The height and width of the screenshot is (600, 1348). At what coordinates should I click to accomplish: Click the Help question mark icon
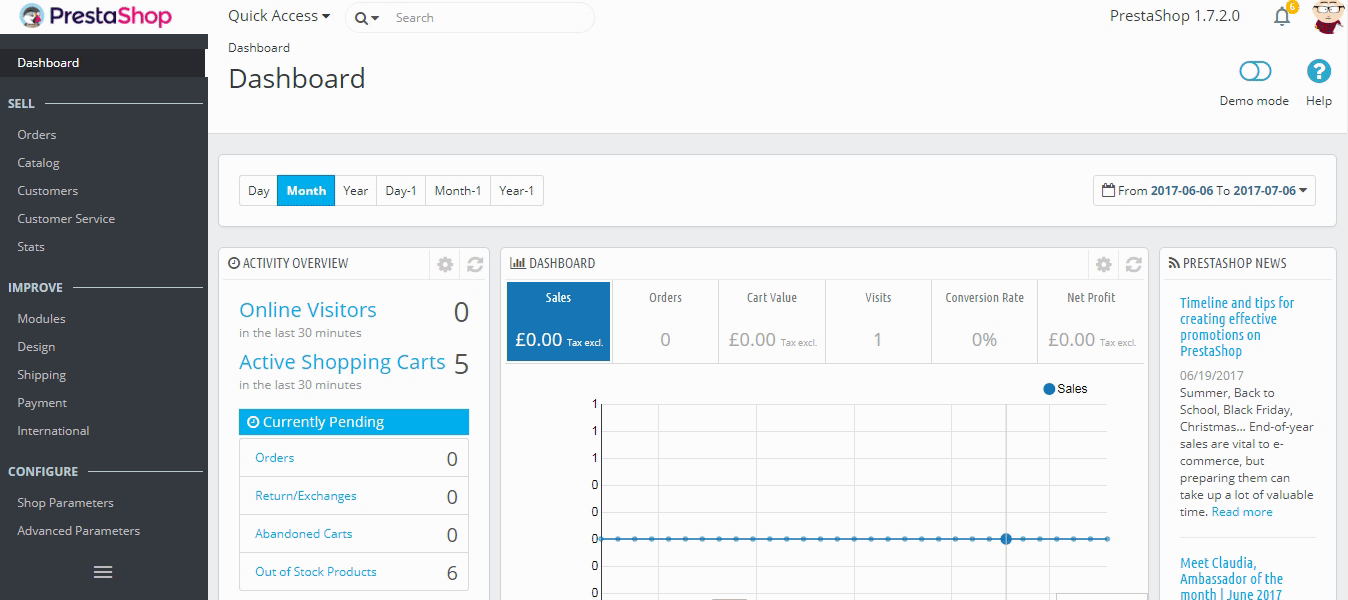(1319, 72)
